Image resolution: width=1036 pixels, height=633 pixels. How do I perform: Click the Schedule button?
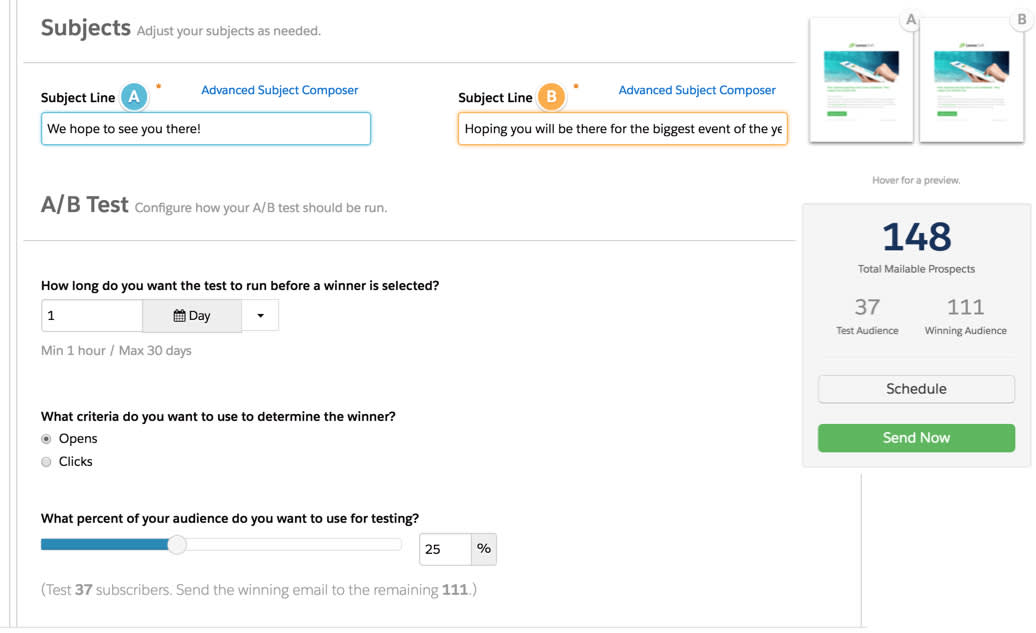click(916, 388)
